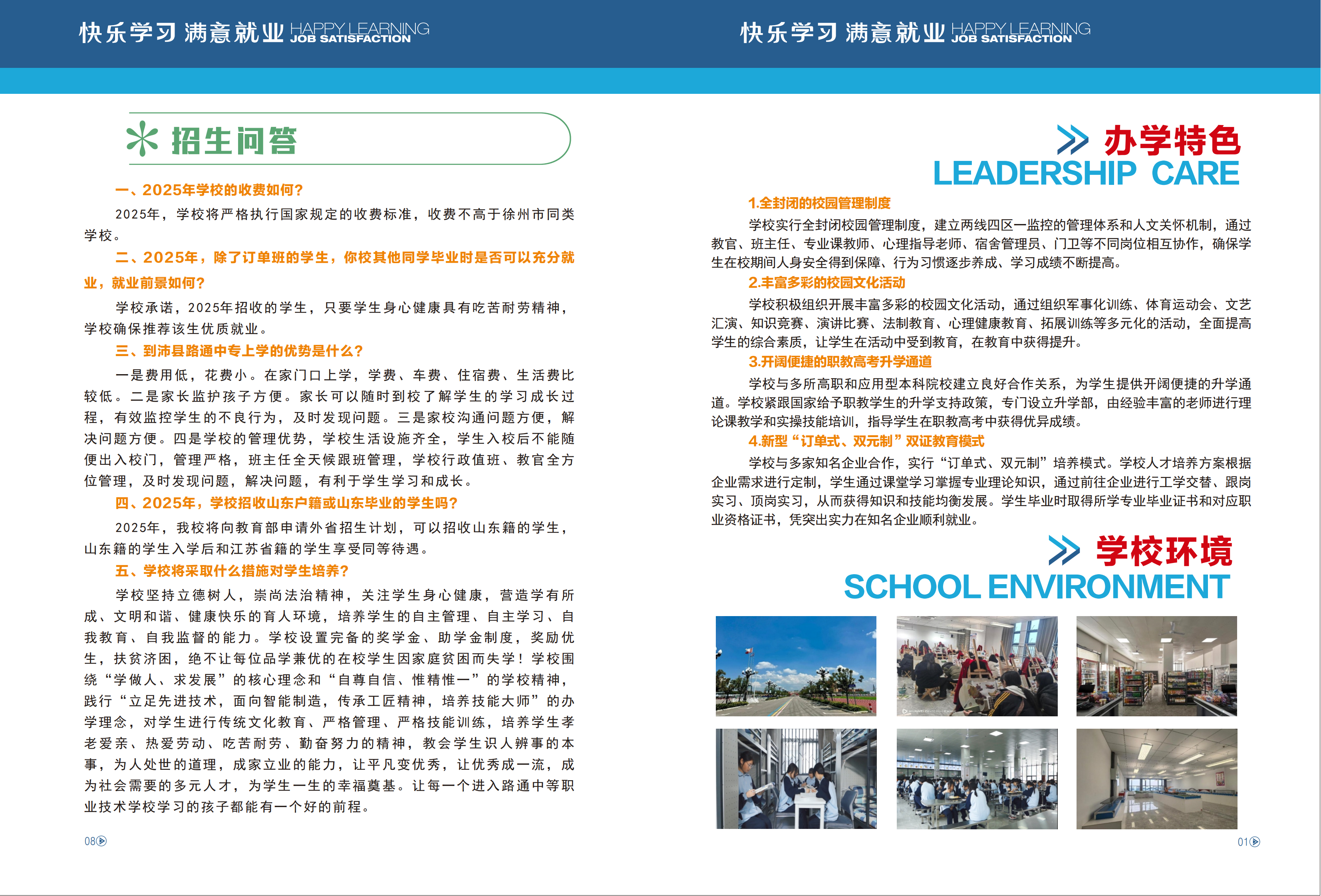1321x896 pixels.
Task: Click HAPPY LEARNING text on the right header
Action: (1021, 28)
